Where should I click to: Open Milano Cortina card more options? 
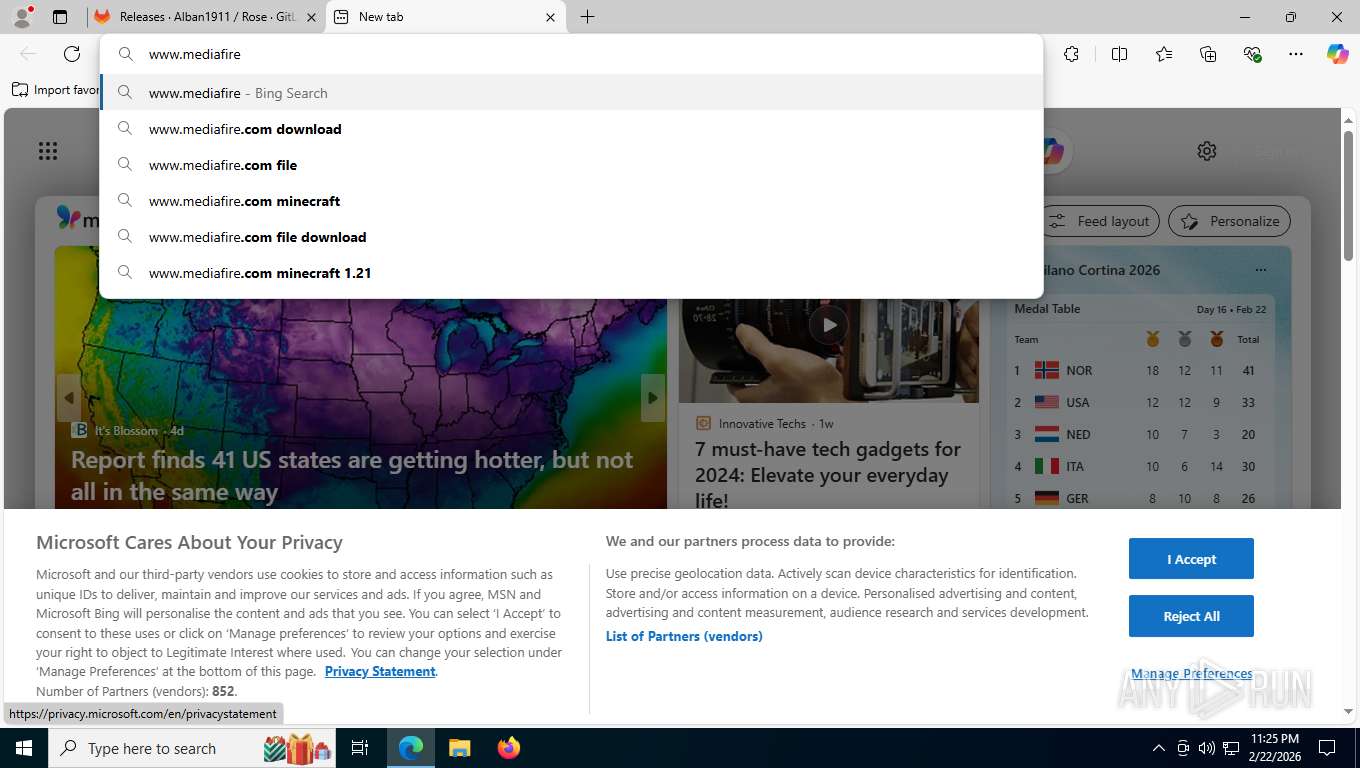coord(1260,270)
